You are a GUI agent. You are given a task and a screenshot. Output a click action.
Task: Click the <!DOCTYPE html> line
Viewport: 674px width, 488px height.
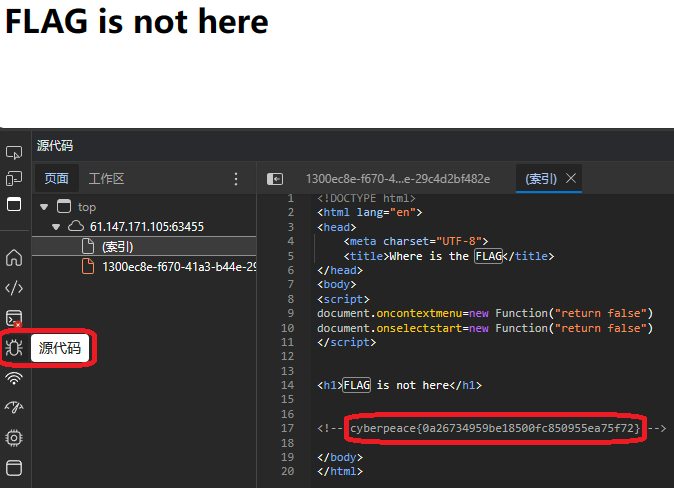(x=366, y=198)
